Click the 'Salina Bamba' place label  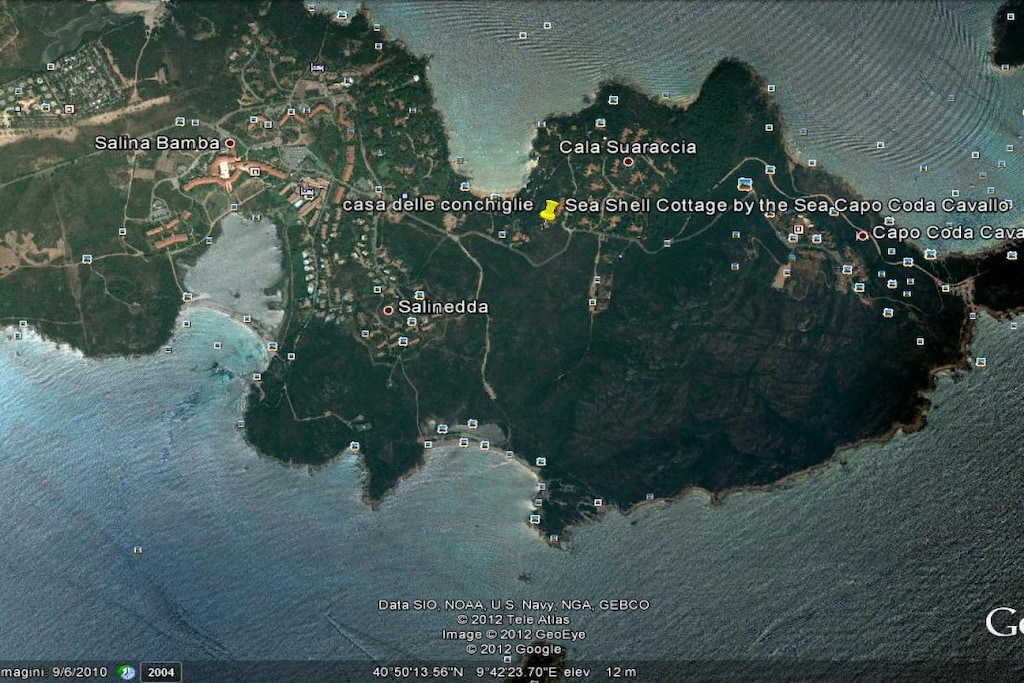point(157,143)
